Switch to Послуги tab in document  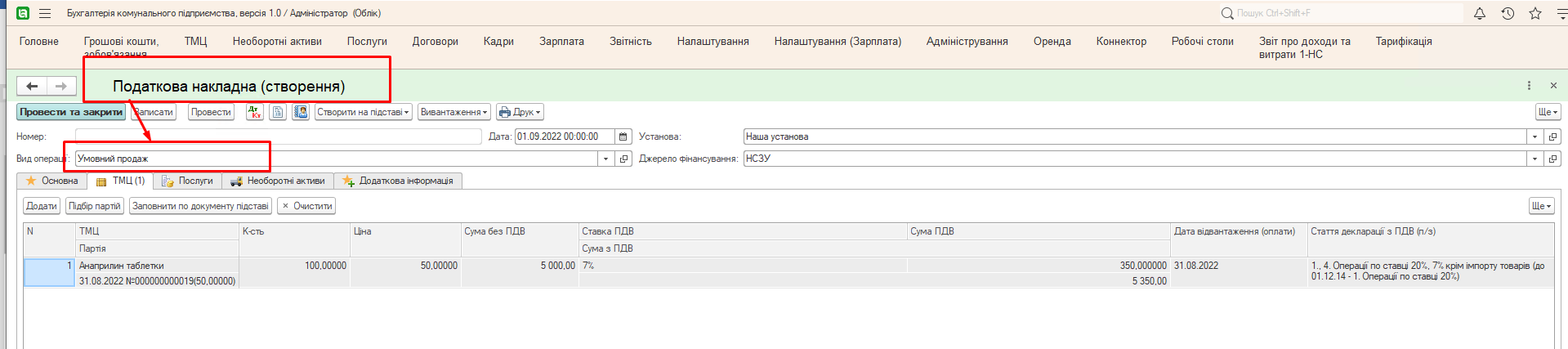187,181
